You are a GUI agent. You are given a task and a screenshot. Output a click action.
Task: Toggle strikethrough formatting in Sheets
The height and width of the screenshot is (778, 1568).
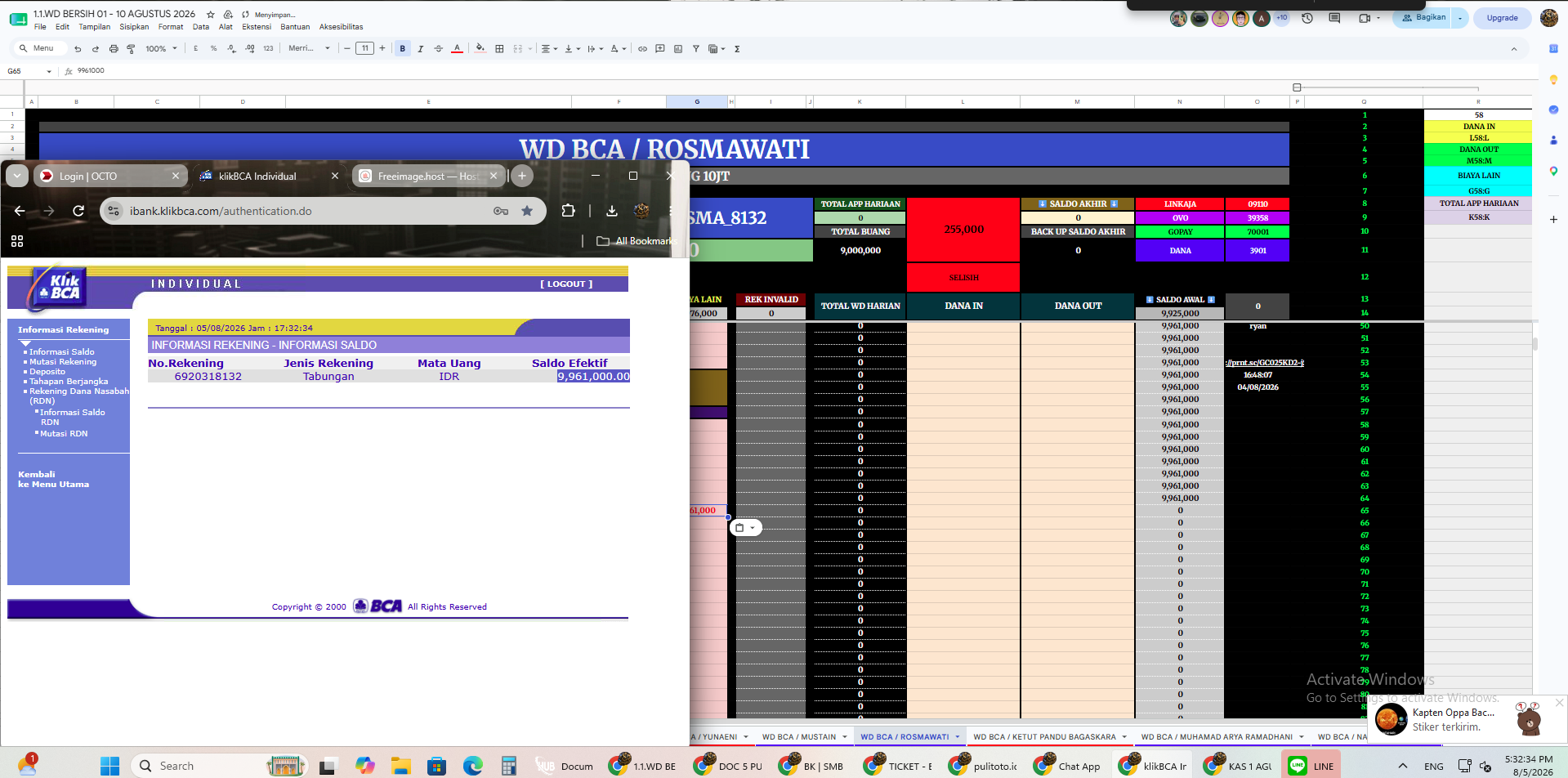[x=439, y=49]
